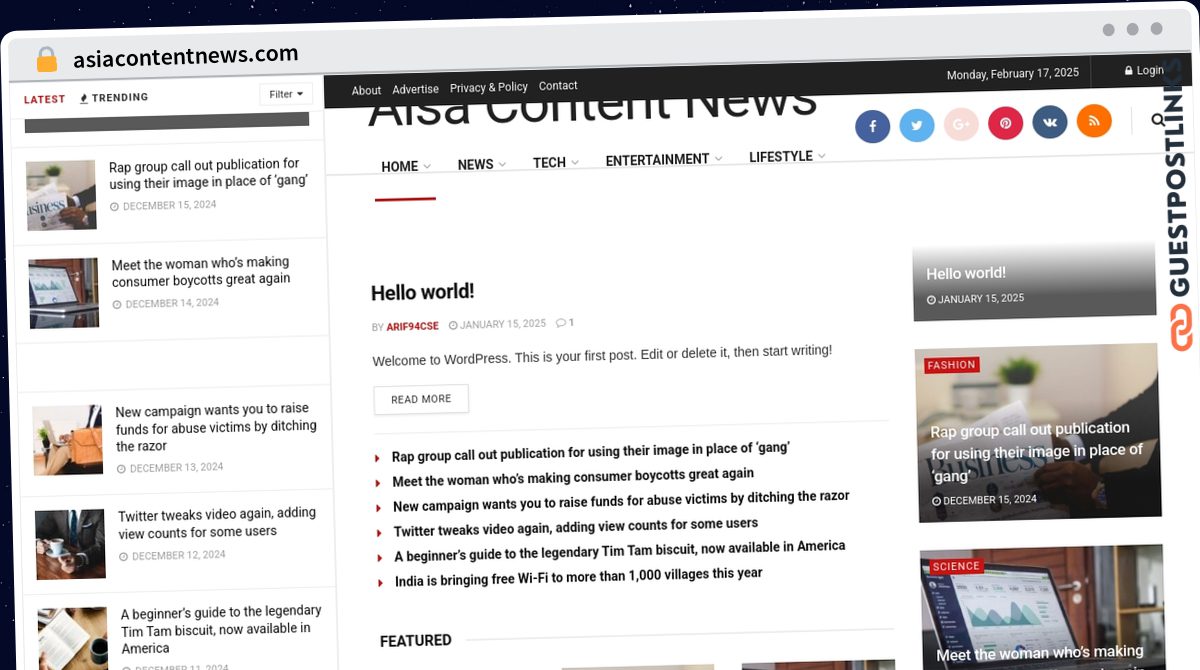Viewport: 1200px width, 670px height.
Task: Open the VK social icon
Action: tap(1050, 122)
